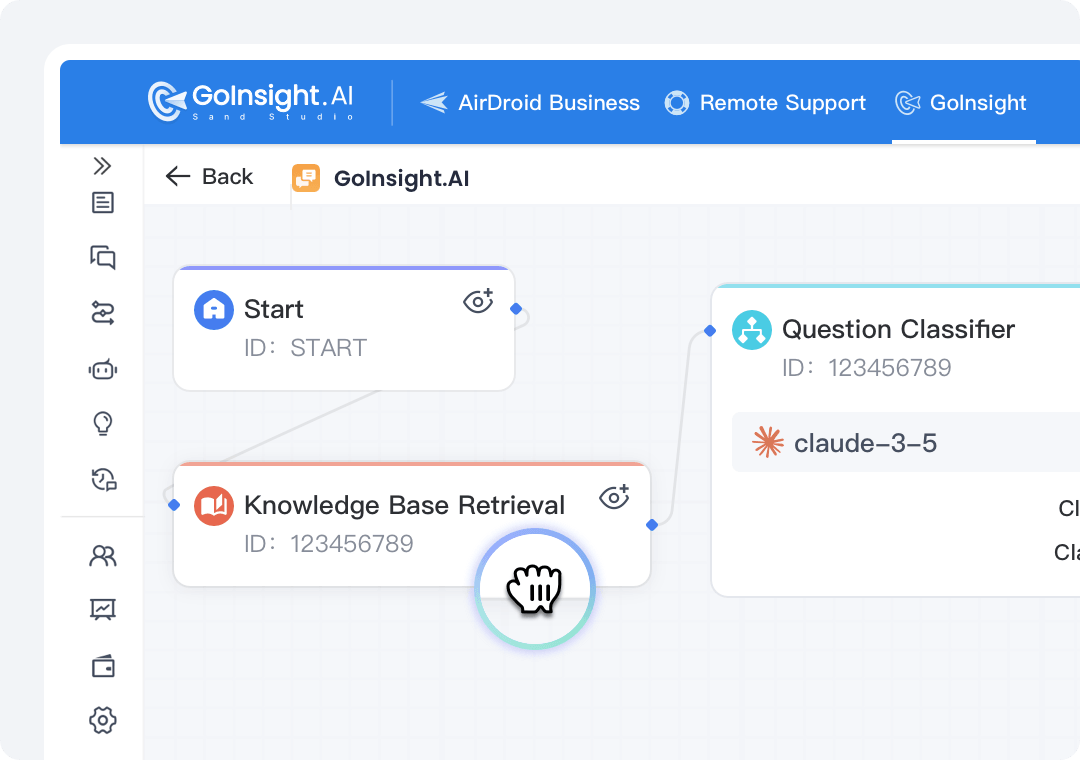Expand the left sidebar with double chevron
Viewport: 1080px width, 760px height.
[102, 166]
